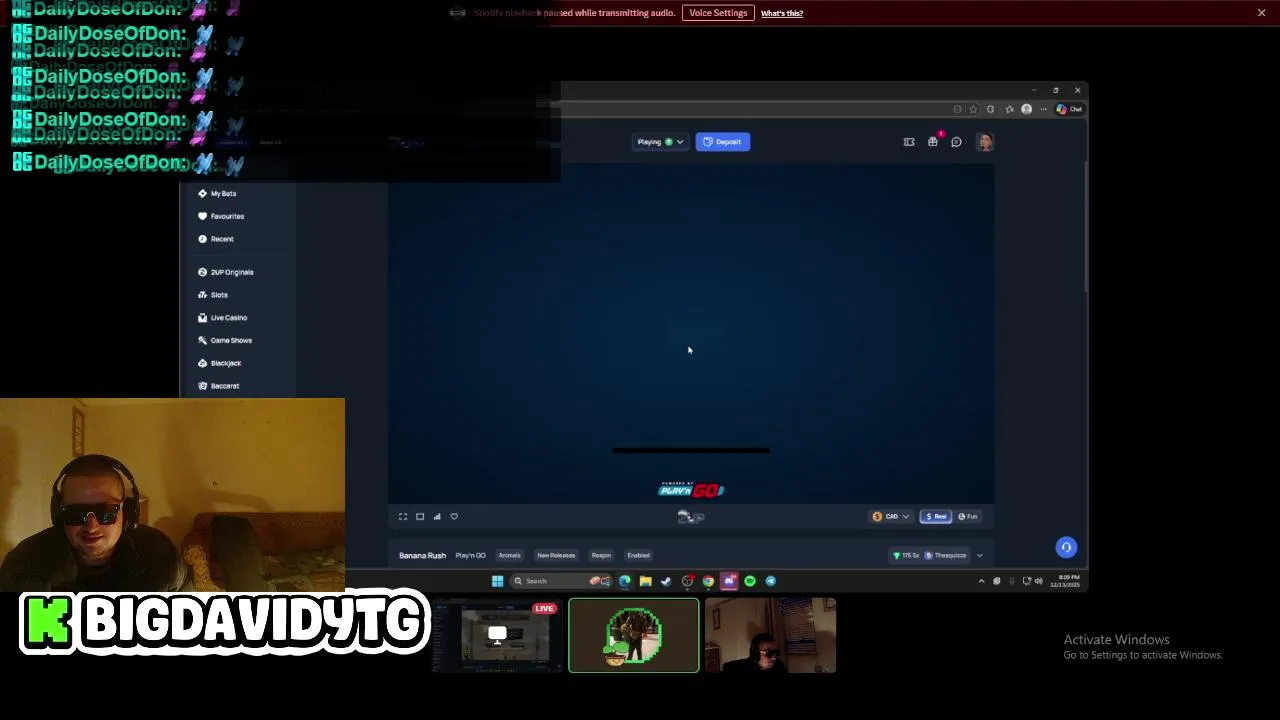
Task: Select the rightmost webcam thumbnail
Action: click(x=770, y=635)
